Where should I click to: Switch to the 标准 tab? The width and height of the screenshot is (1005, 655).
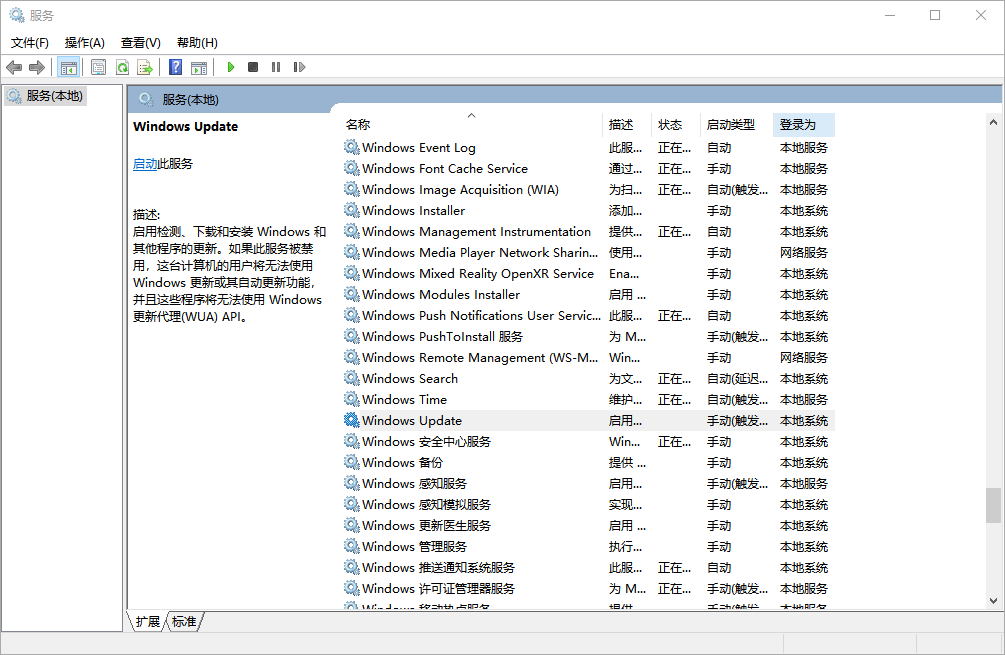(x=184, y=622)
